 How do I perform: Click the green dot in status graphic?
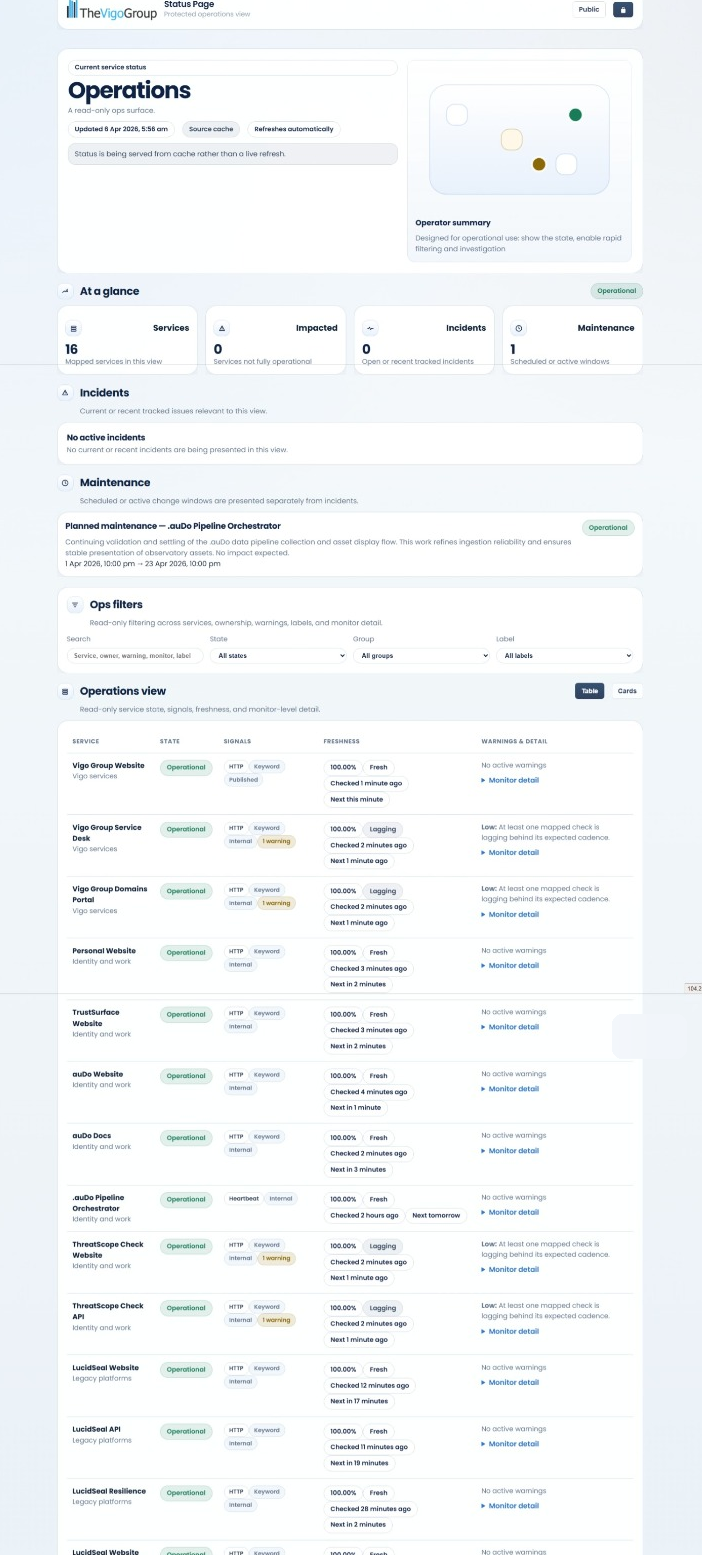click(x=575, y=115)
